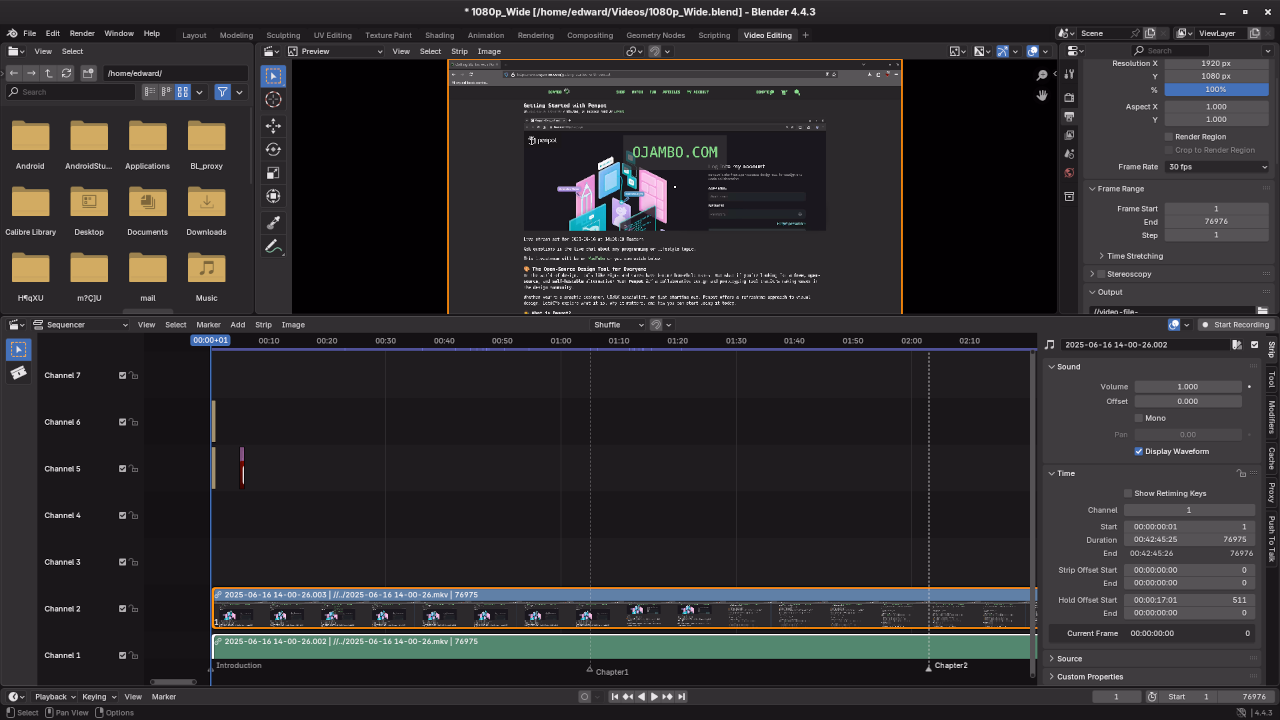This screenshot has height=720, width=1280.
Task: Select the Select Box tool in preview toolbar
Action: point(273,76)
